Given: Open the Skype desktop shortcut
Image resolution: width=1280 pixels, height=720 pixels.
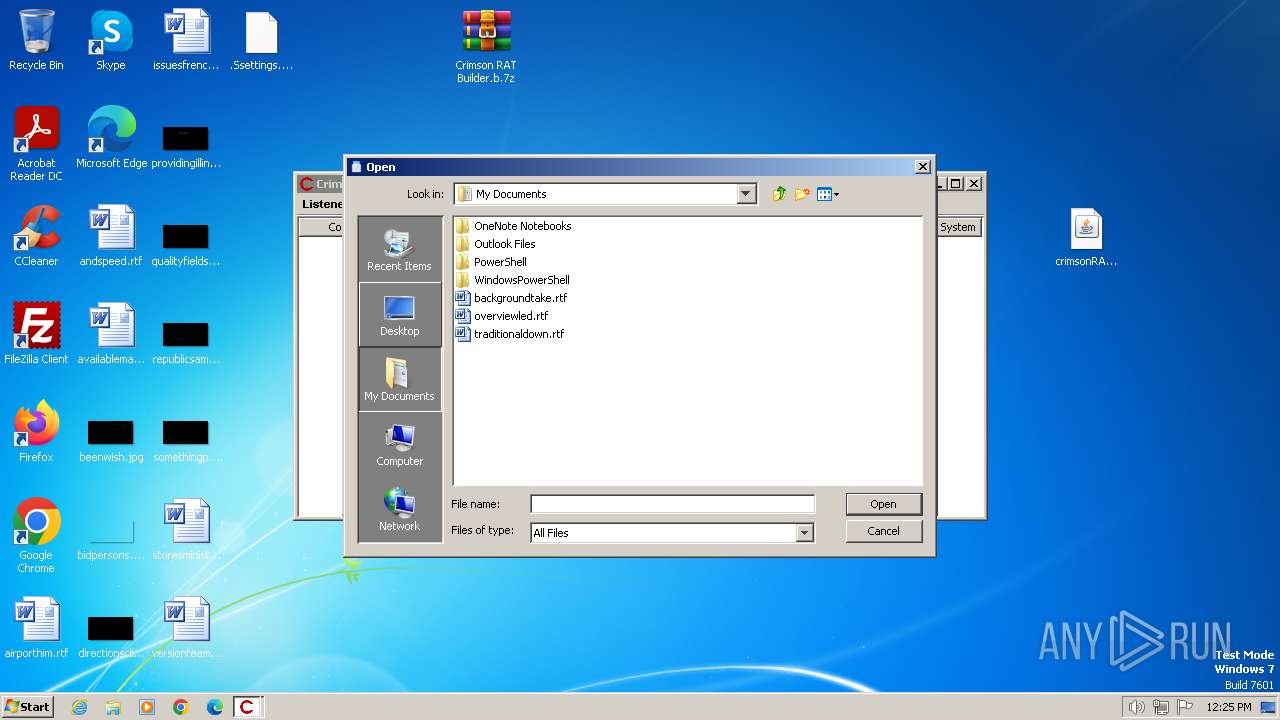Looking at the screenshot, I should (x=111, y=40).
